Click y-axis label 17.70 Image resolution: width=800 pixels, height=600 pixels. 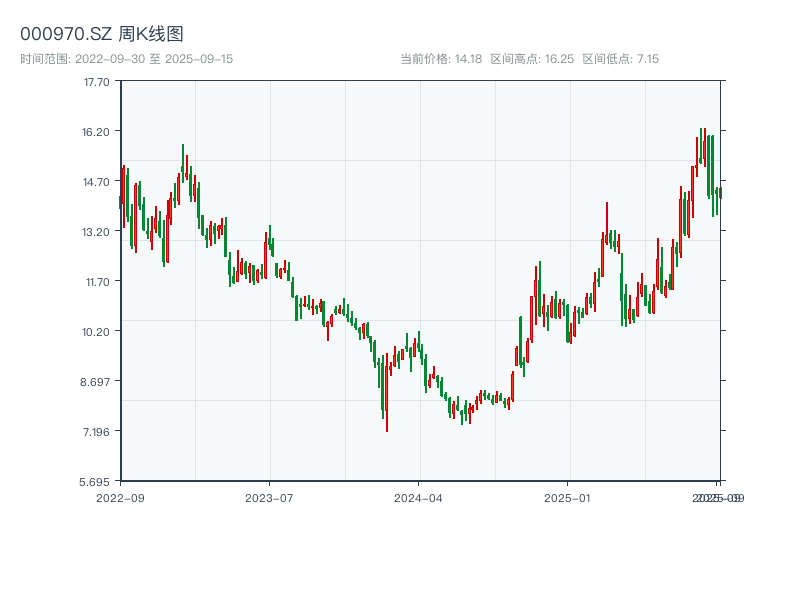pyautogui.click(x=96, y=82)
